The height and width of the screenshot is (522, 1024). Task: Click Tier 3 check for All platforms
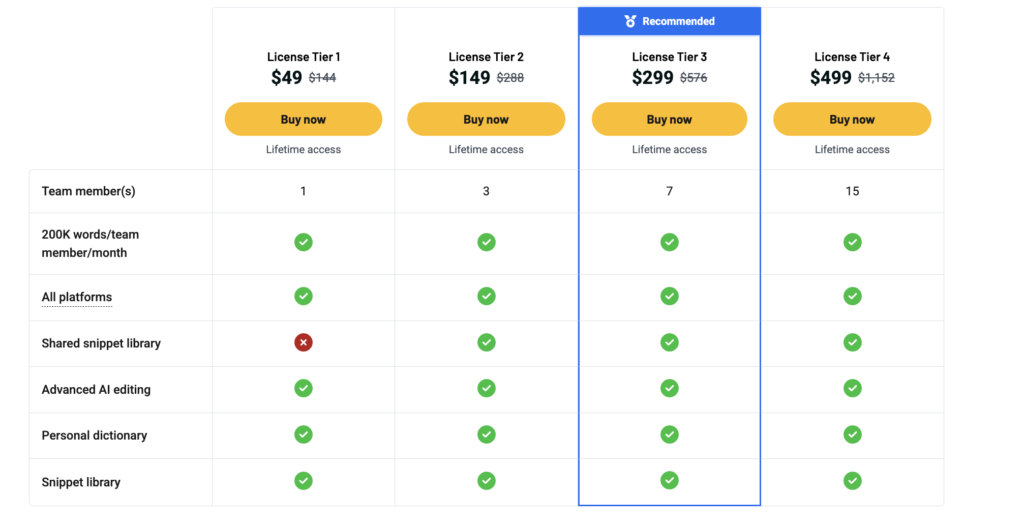tap(669, 296)
